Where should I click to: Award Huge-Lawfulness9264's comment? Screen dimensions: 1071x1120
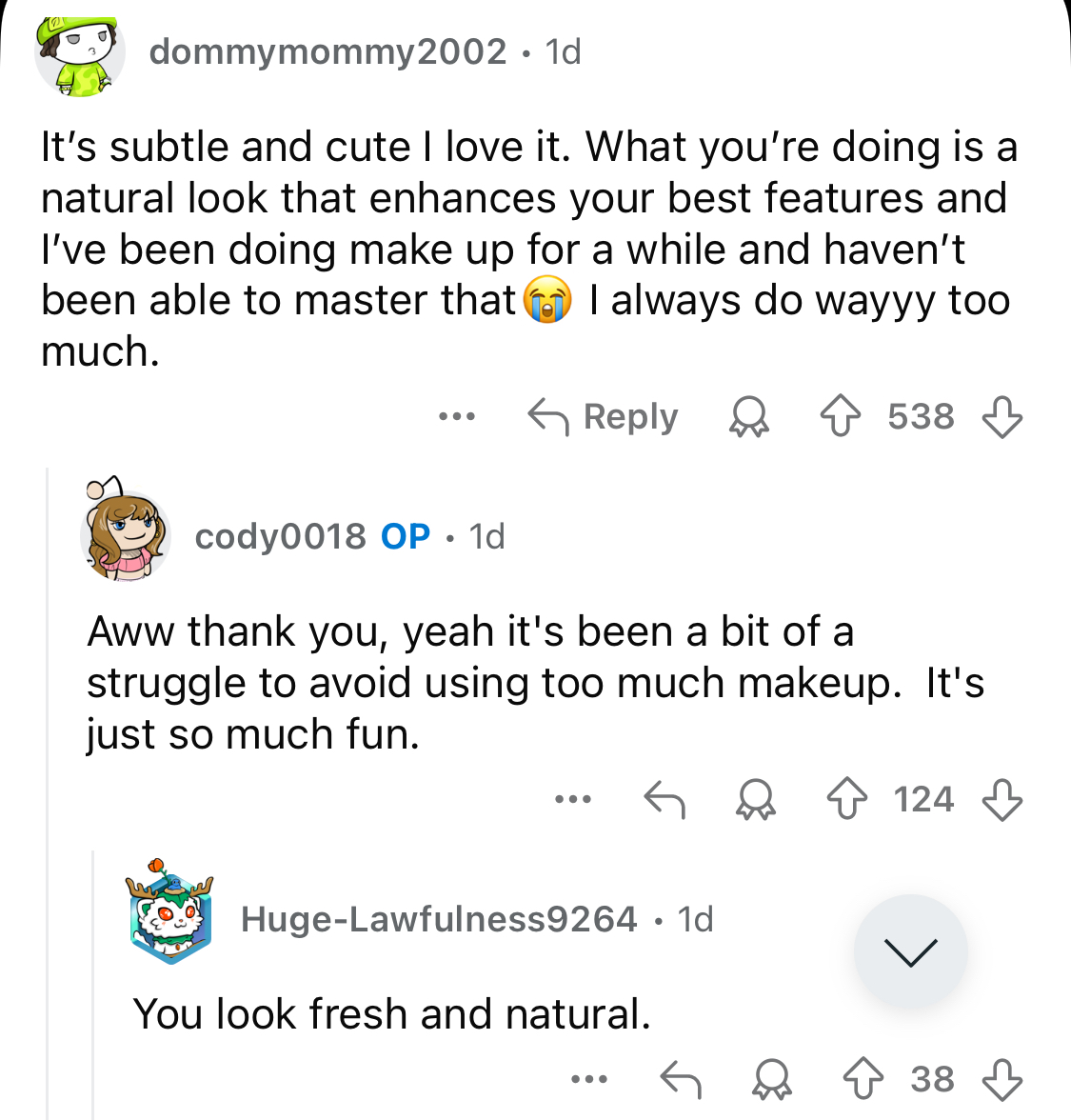pyautogui.click(x=772, y=1080)
